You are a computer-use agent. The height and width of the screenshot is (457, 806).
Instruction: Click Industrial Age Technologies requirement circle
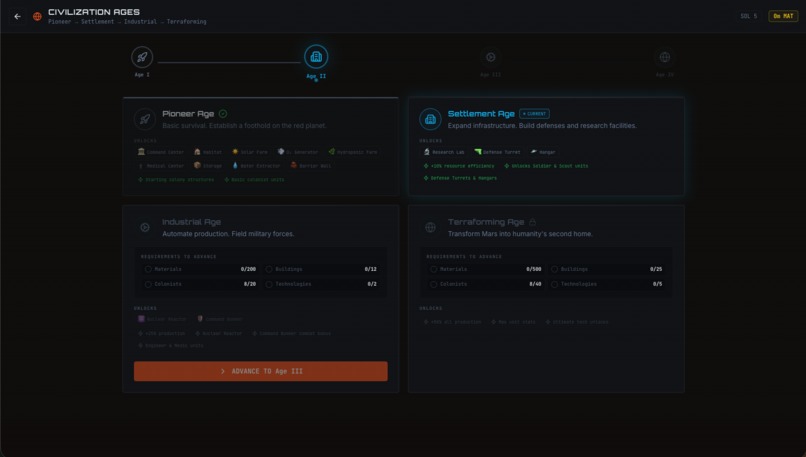coord(269,284)
